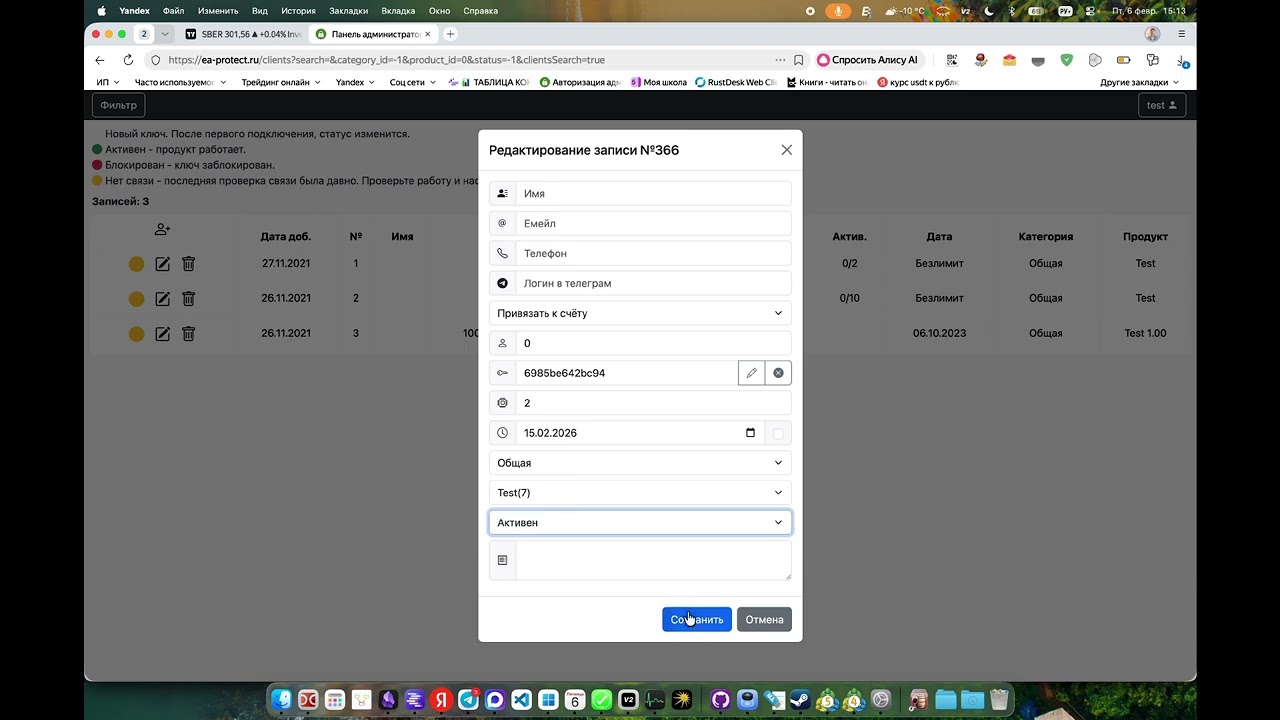Open the 'Test(7)' product dropdown
This screenshot has height=720, width=1280.
[640, 493]
